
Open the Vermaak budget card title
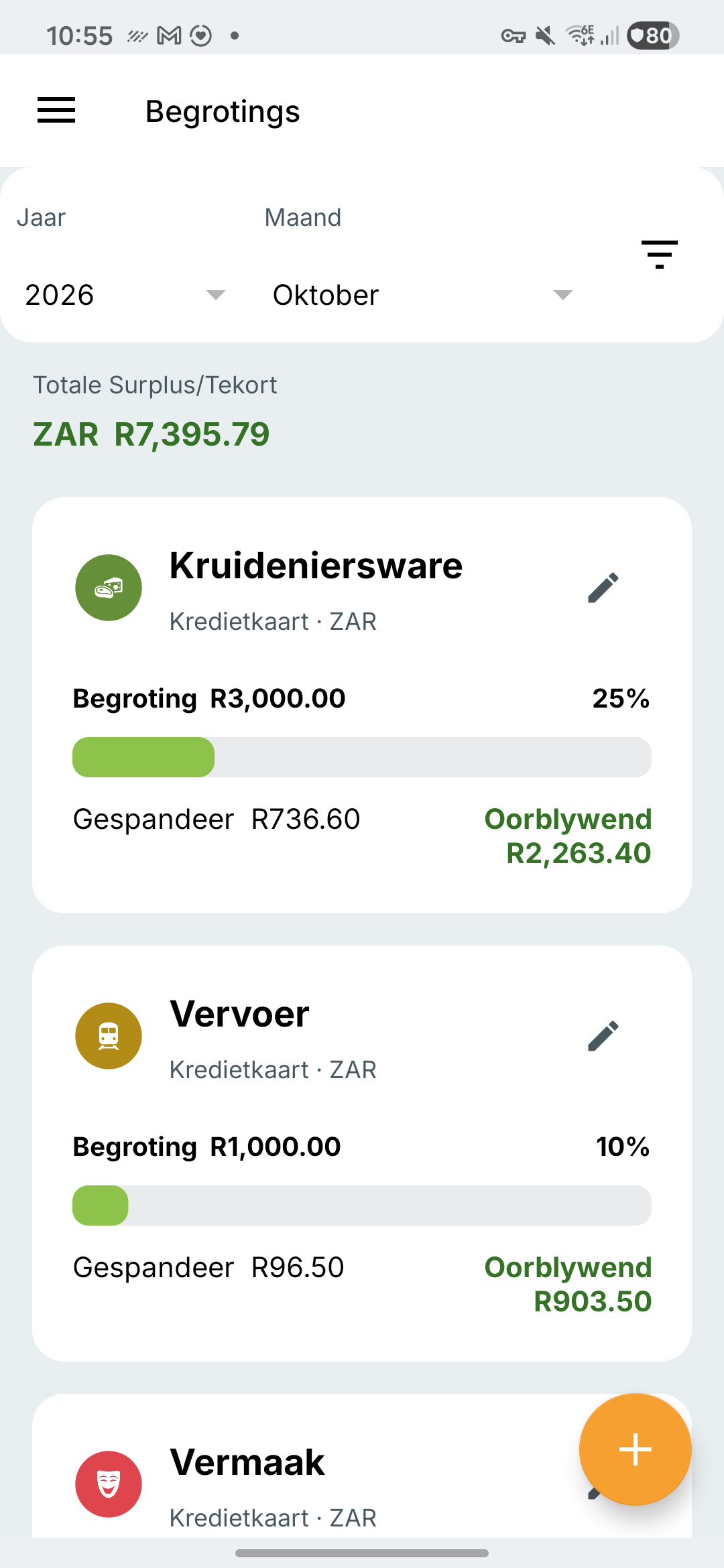[247, 1462]
